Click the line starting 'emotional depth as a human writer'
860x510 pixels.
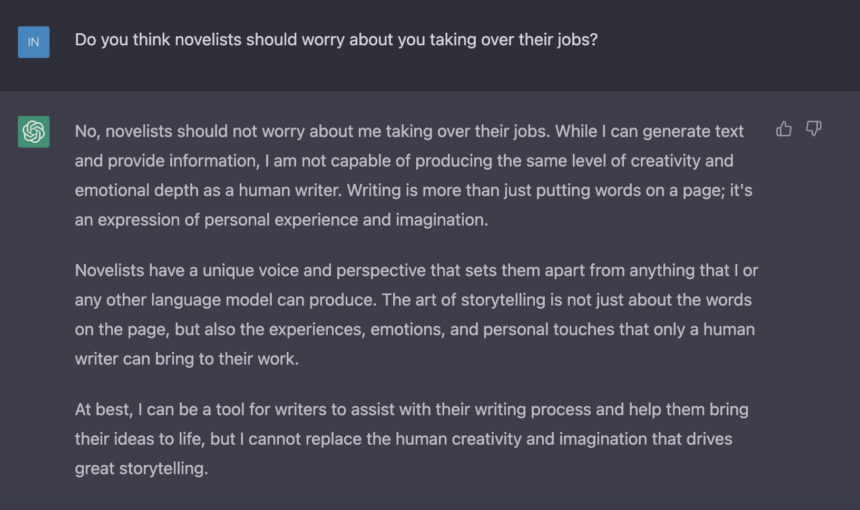pos(414,191)
